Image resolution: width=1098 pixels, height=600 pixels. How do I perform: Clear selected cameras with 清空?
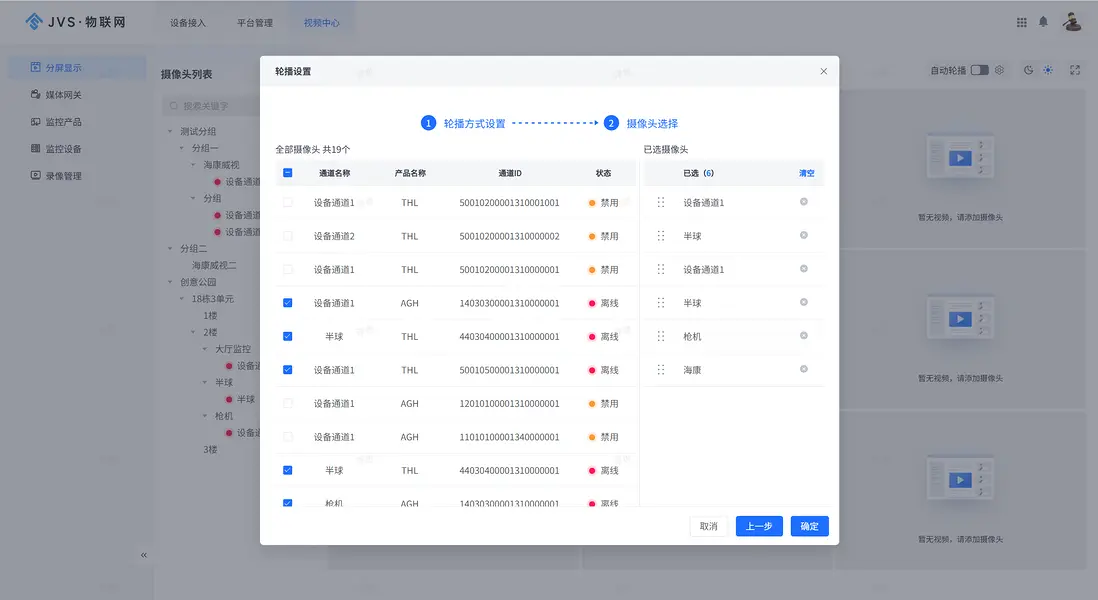(x=807, y=173)
